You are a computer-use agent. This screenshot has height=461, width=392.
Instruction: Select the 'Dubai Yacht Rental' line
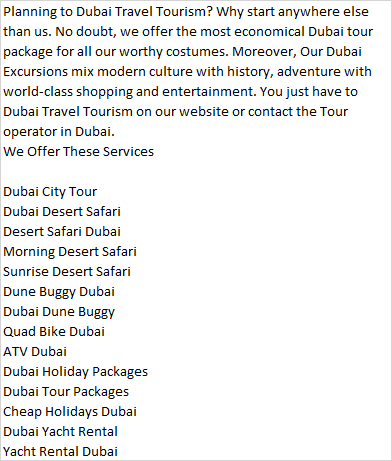click(x=60, y=432)
